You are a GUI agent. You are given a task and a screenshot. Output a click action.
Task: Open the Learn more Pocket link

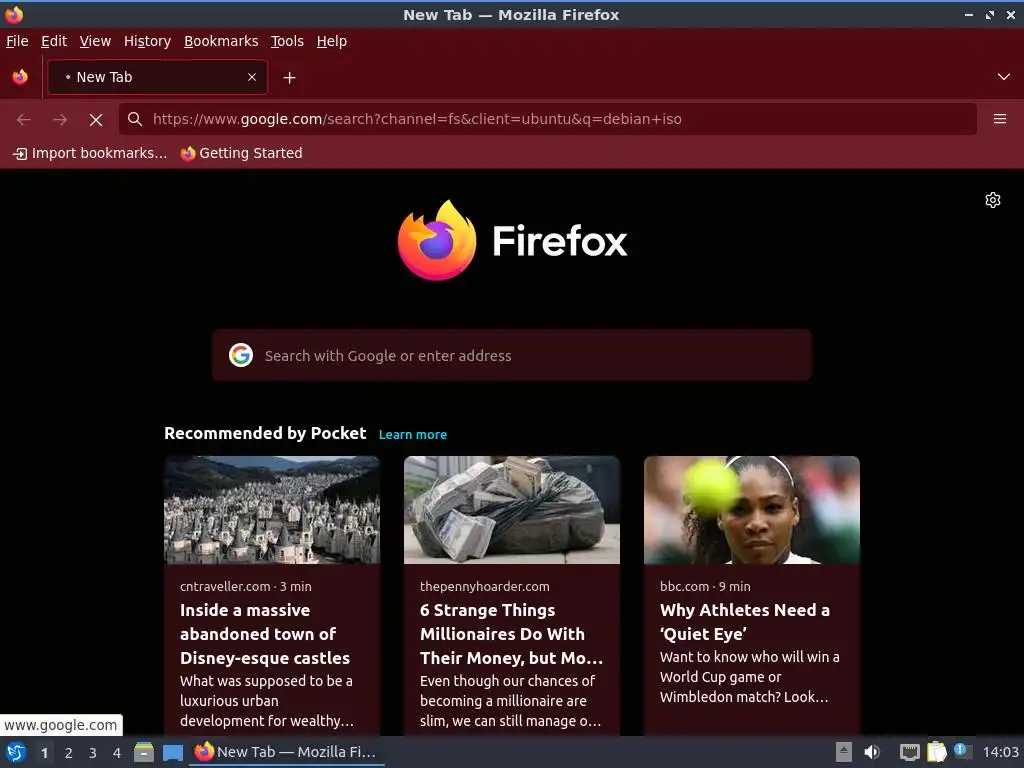413,434
